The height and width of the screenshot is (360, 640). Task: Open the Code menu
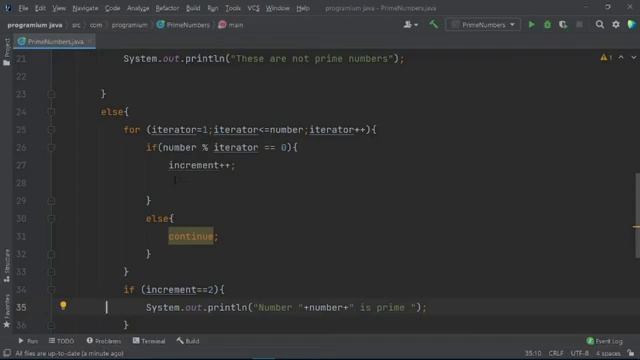pyautogui.click(x=112, y=8)
